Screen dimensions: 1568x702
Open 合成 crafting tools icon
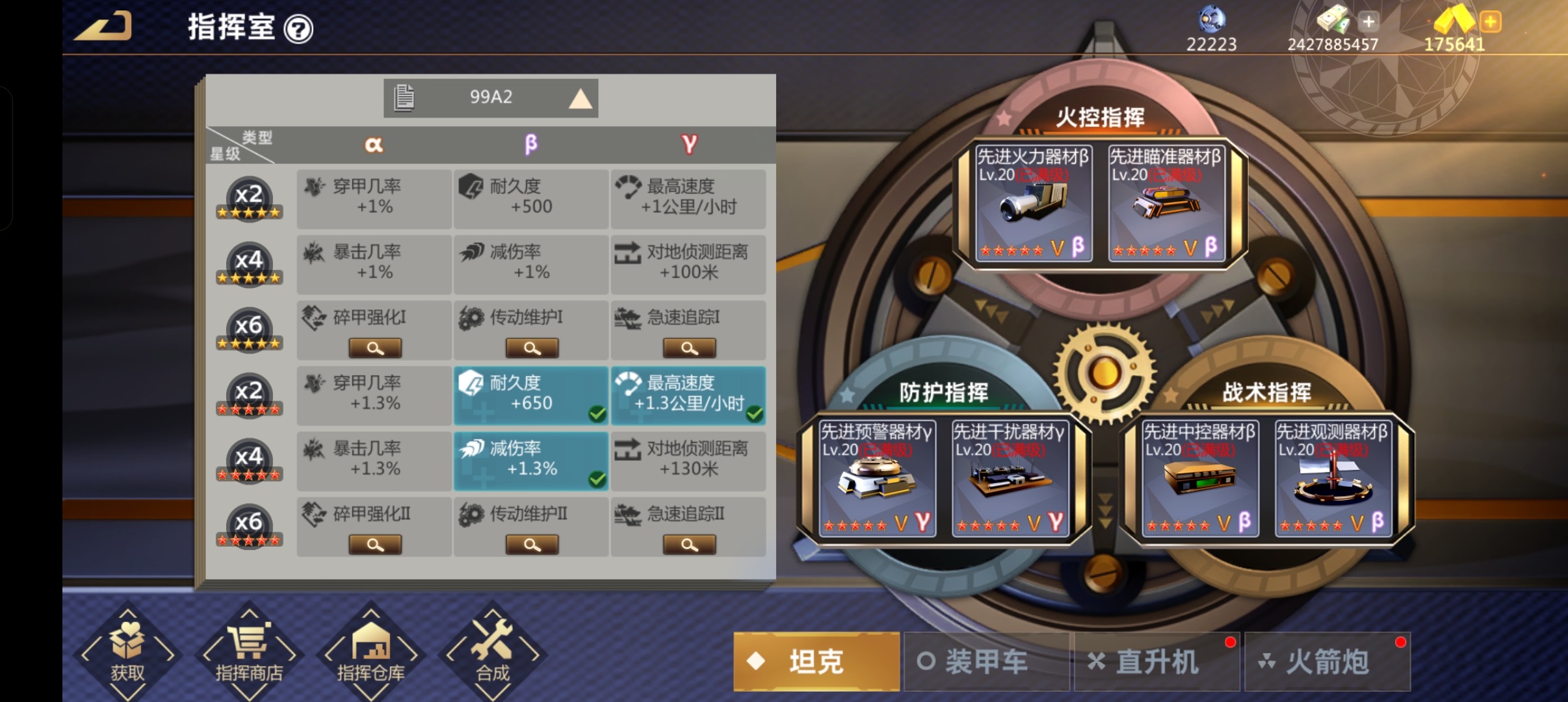pyautogui.click(x=492, y=651)
